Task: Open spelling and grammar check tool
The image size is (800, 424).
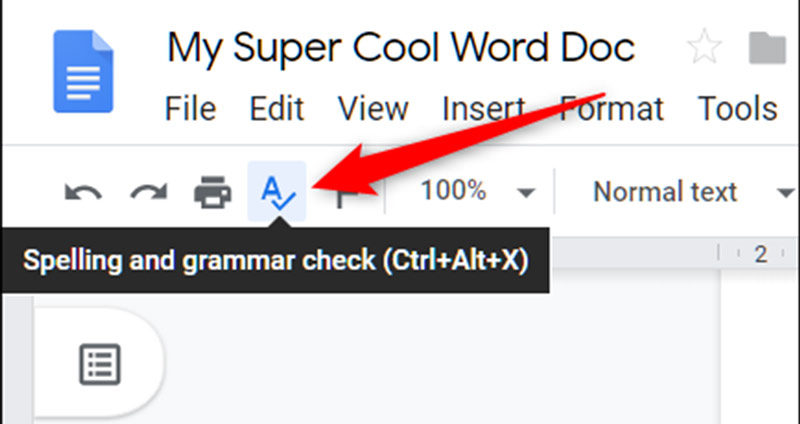Action: pyautogui.click(x=276, y=191)
